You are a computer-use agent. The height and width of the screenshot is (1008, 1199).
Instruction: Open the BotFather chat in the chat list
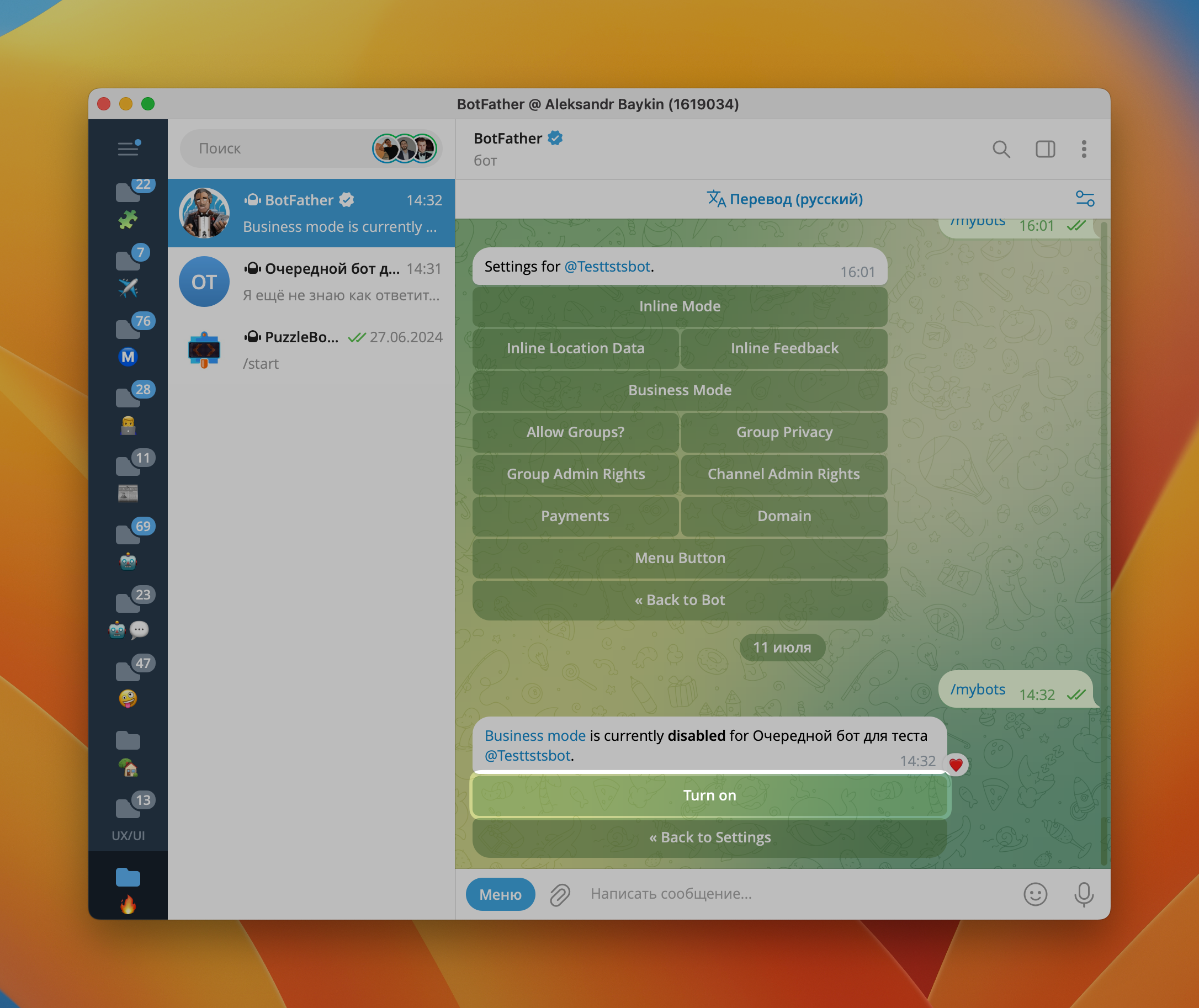[x=311, y=213]
